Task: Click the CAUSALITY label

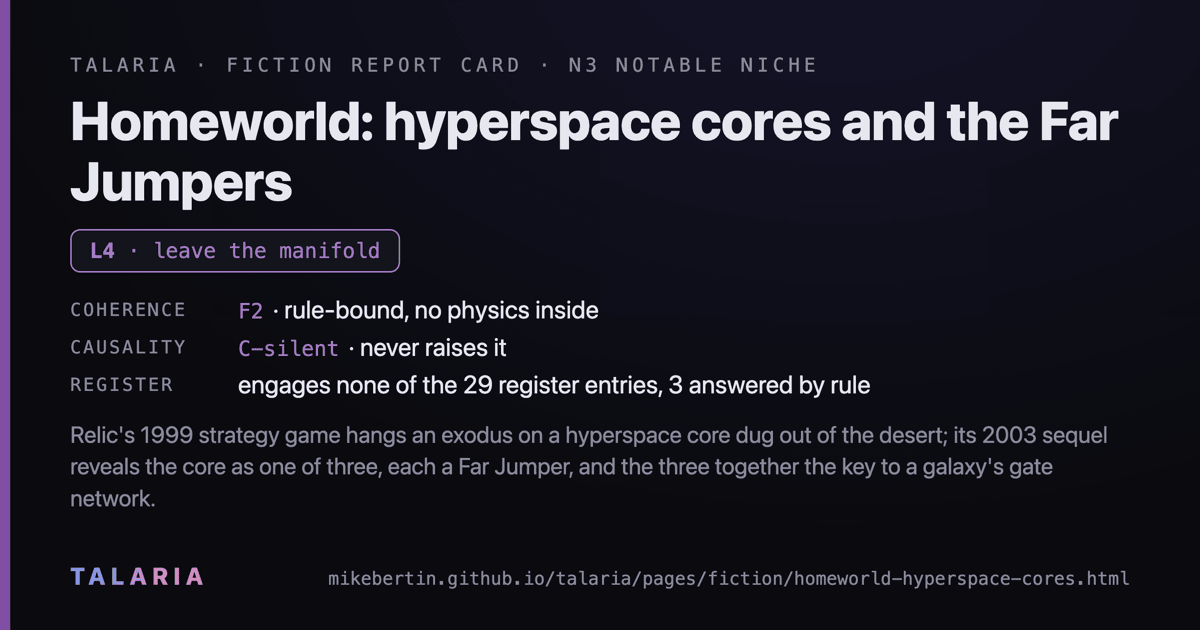Action: (128, 347)
